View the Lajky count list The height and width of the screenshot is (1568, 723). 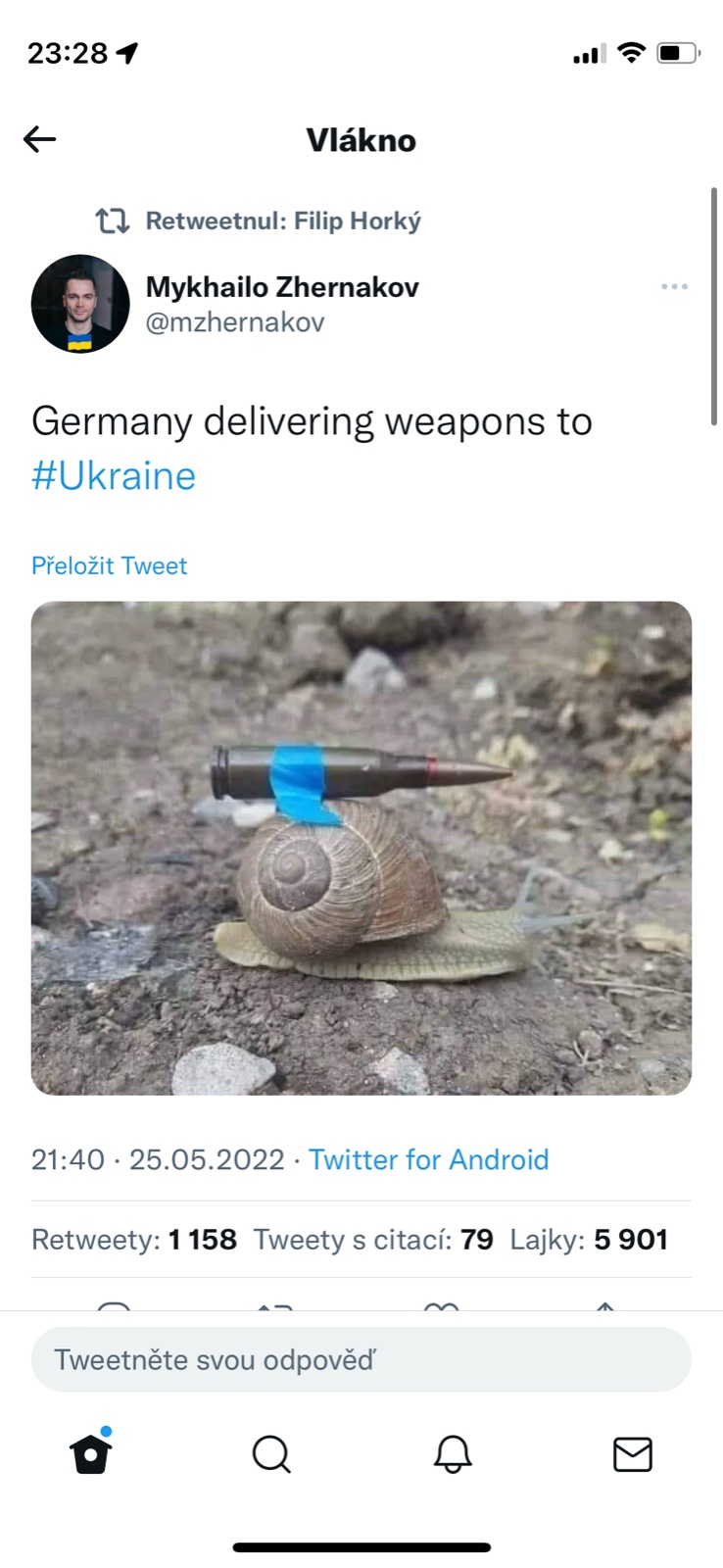pyautogui.click(x=589, y=1240)
